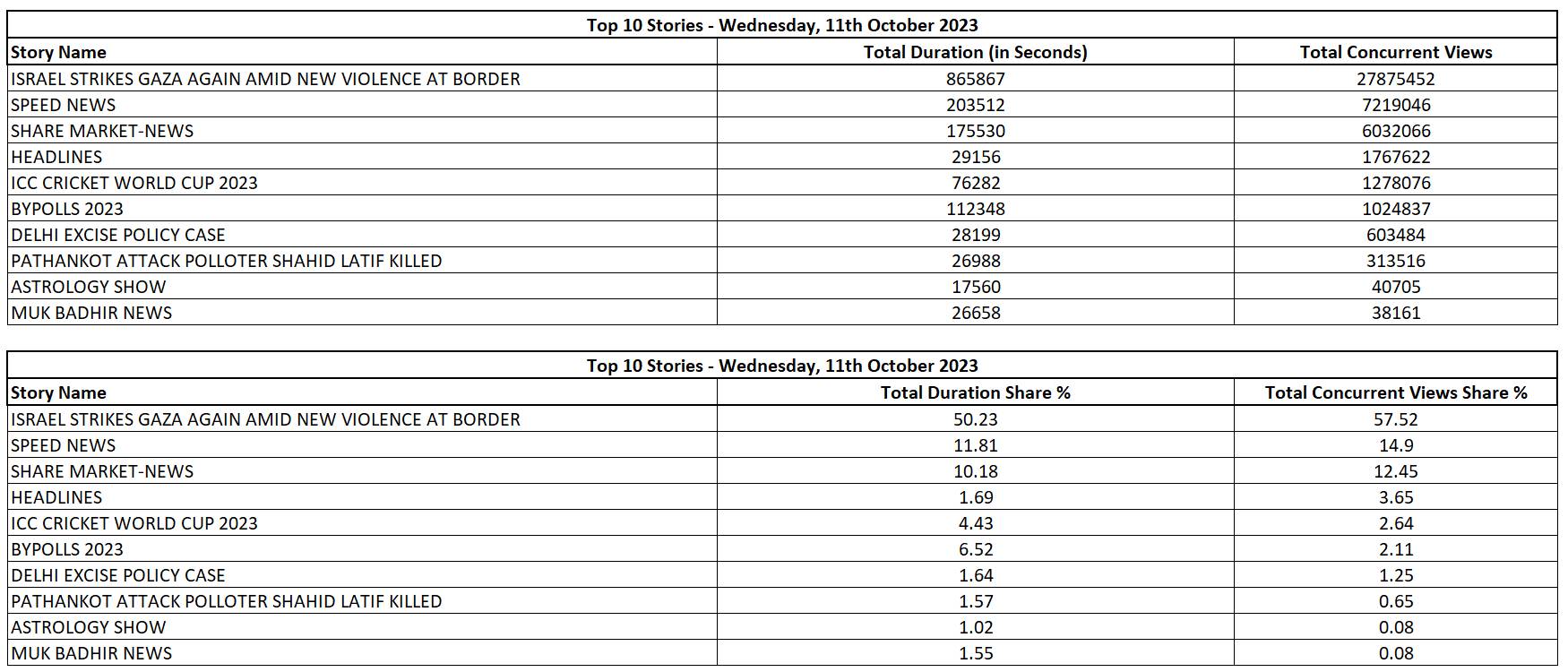Select the cell showing 12.45
This screenshot has height=672, width=1568.
pos(1395,471)
